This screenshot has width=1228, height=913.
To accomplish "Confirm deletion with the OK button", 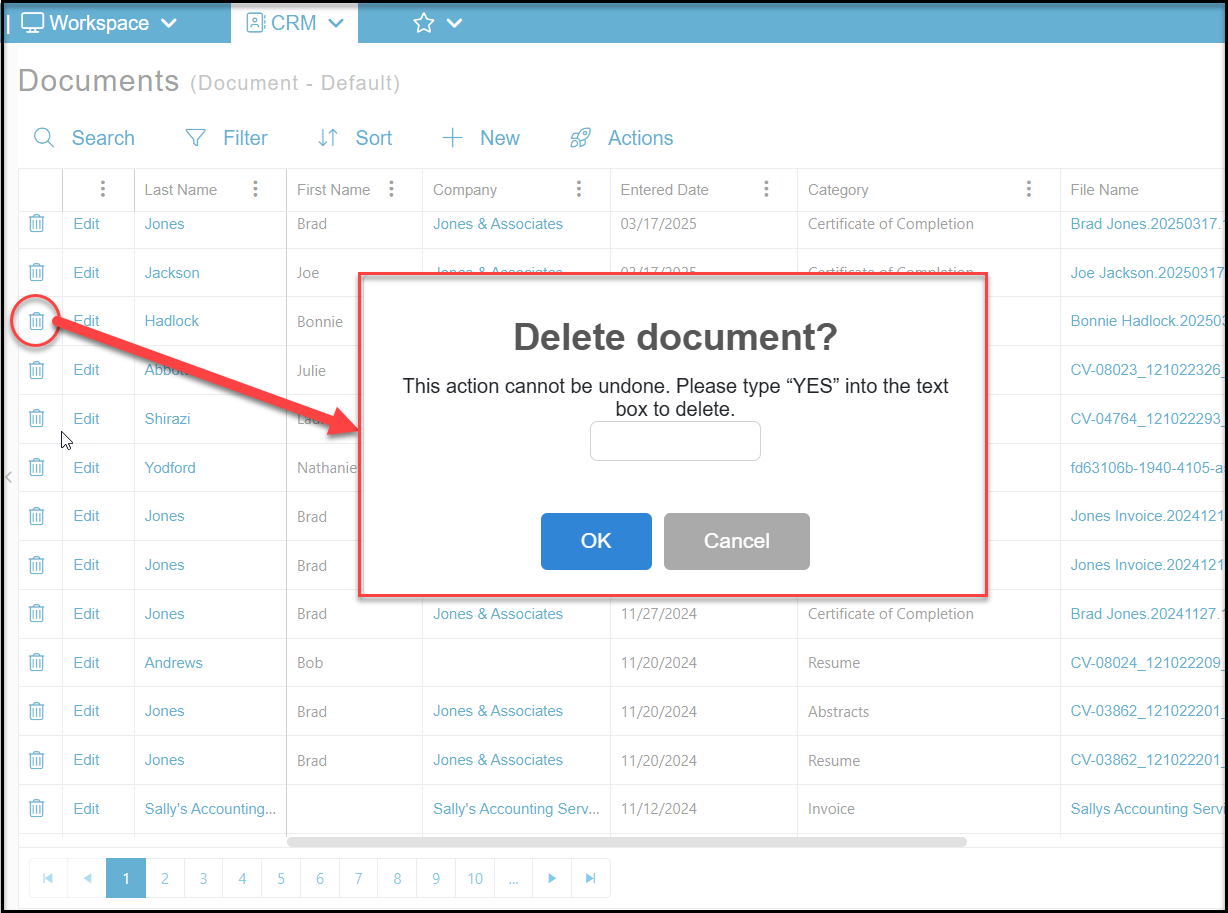I will 596,541.
